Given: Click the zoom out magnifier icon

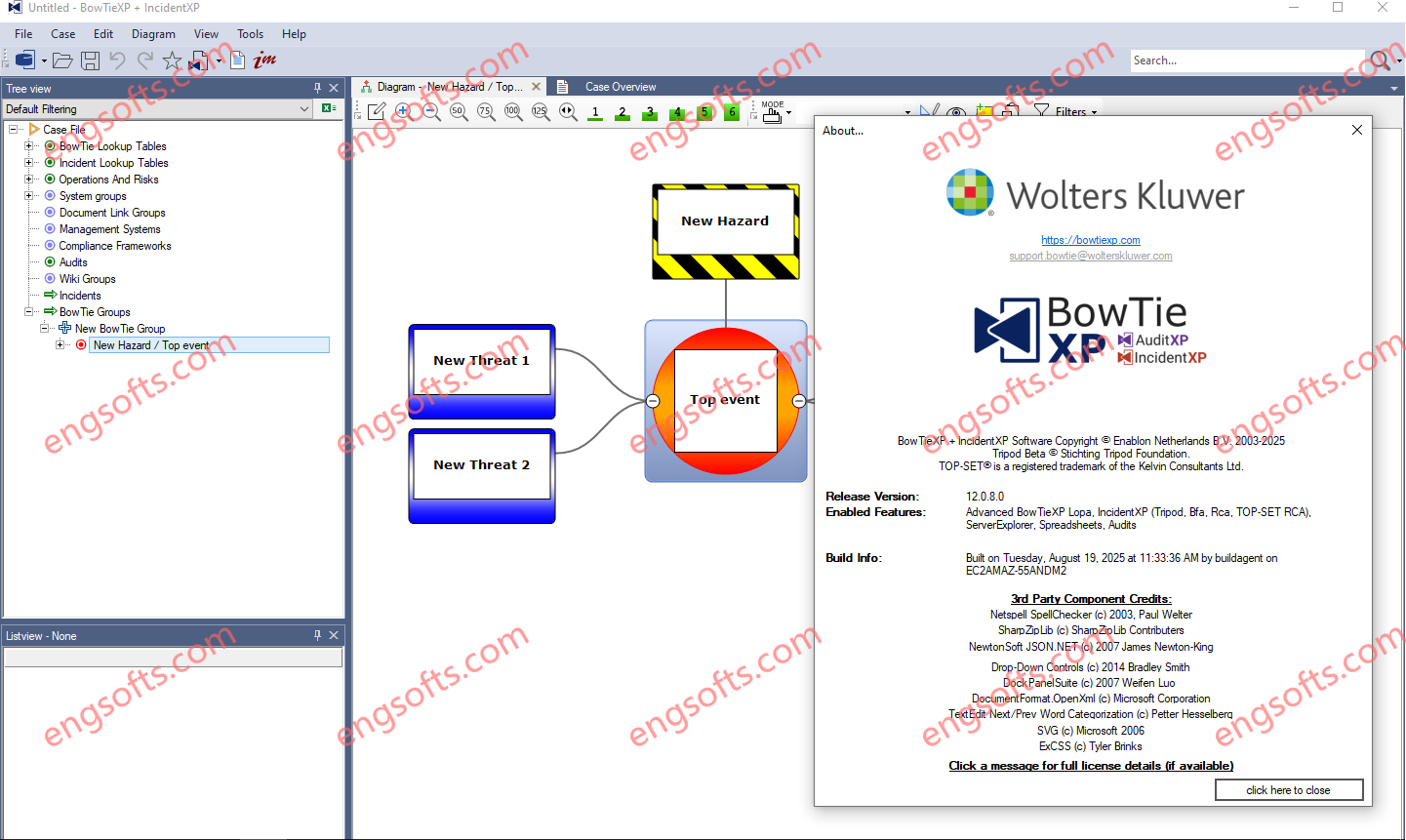Looking at the screenshot, I should (431, 112).
